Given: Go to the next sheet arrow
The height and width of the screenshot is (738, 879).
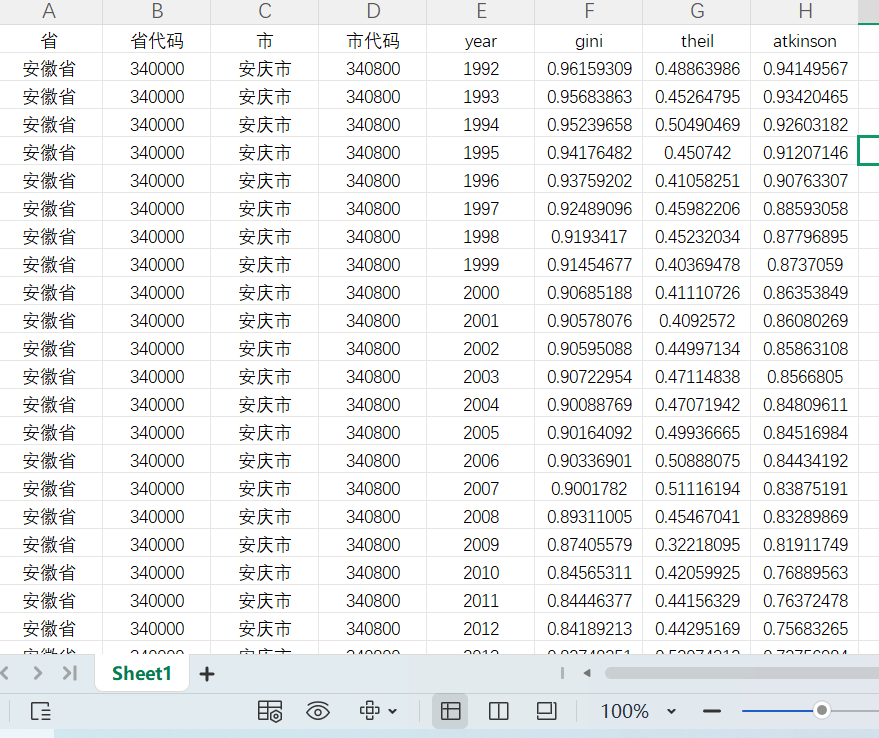Looking at the screenshot, I should (38, 673).
